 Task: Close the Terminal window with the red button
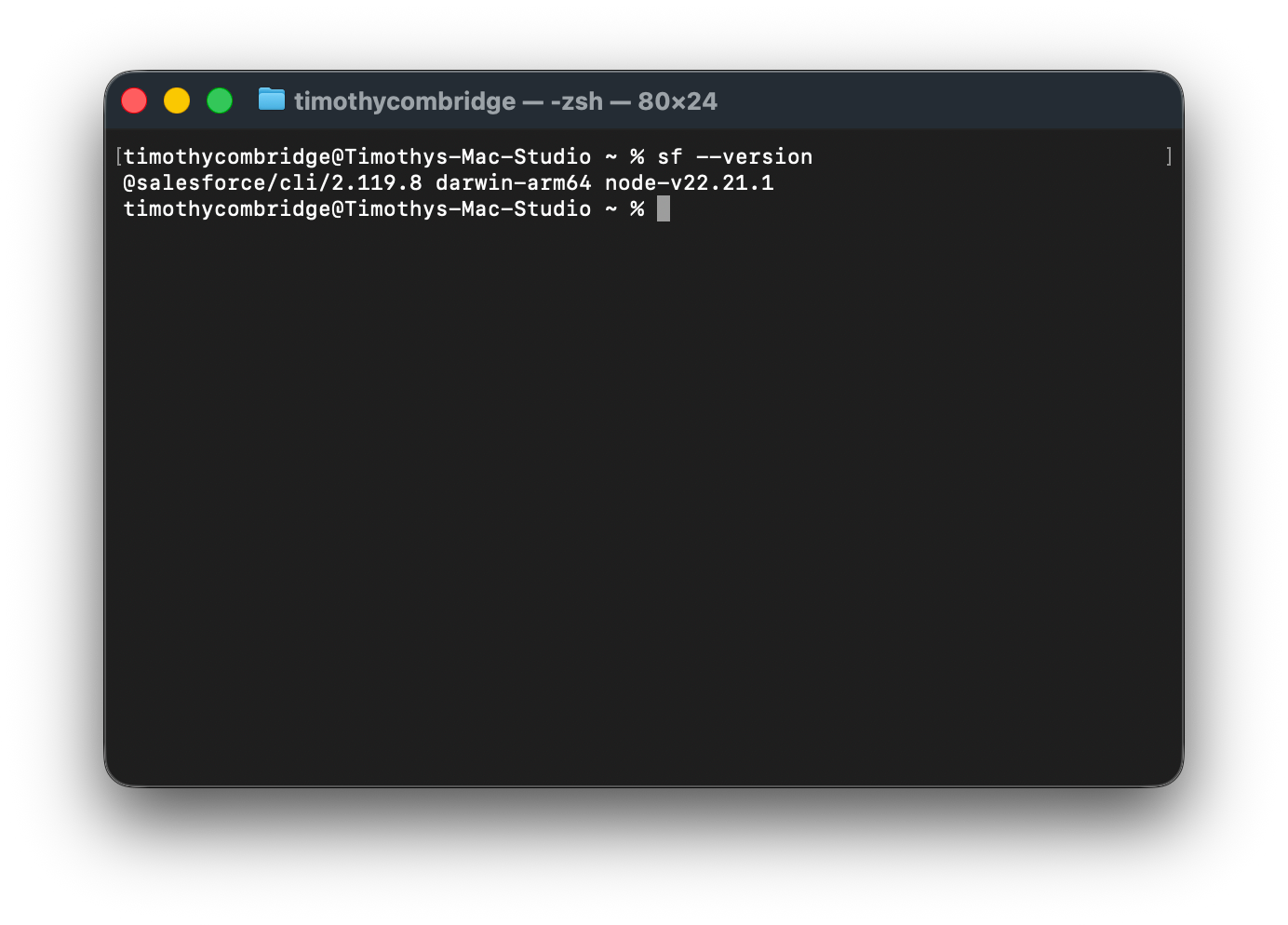(134, 101)
